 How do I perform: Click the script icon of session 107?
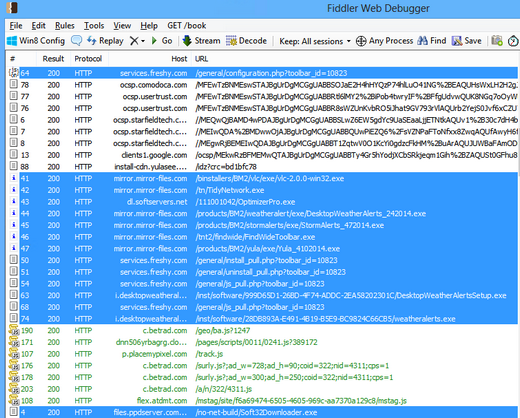pos(14,354)
